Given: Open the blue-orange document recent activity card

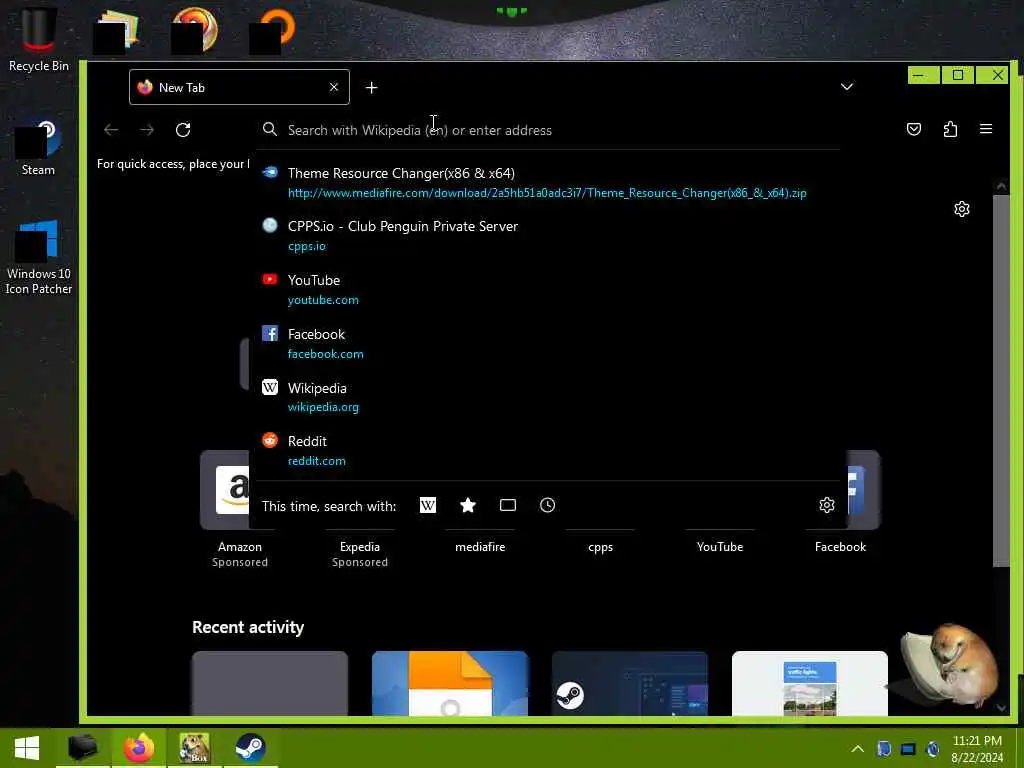Looking at the screenshot, I should [x=449, y=683].
